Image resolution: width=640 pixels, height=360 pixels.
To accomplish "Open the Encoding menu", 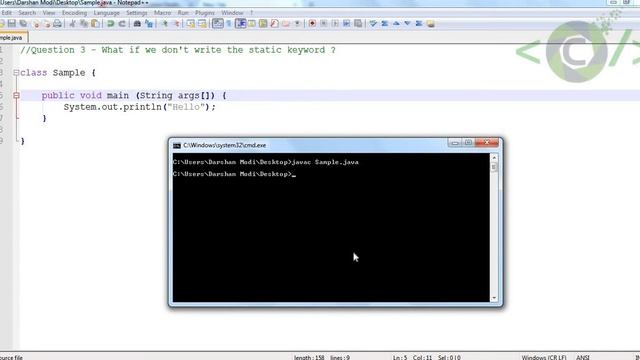I will coord(74,13).
